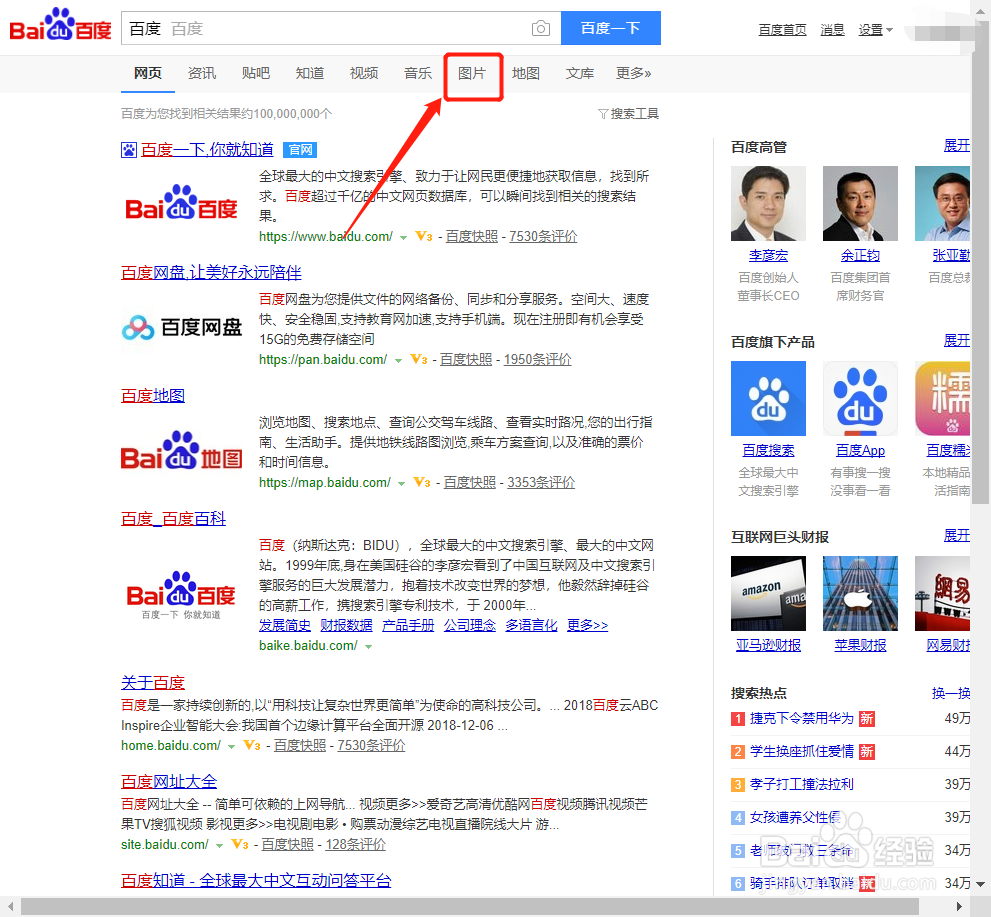Open camera image search icon

coord(541,28)
